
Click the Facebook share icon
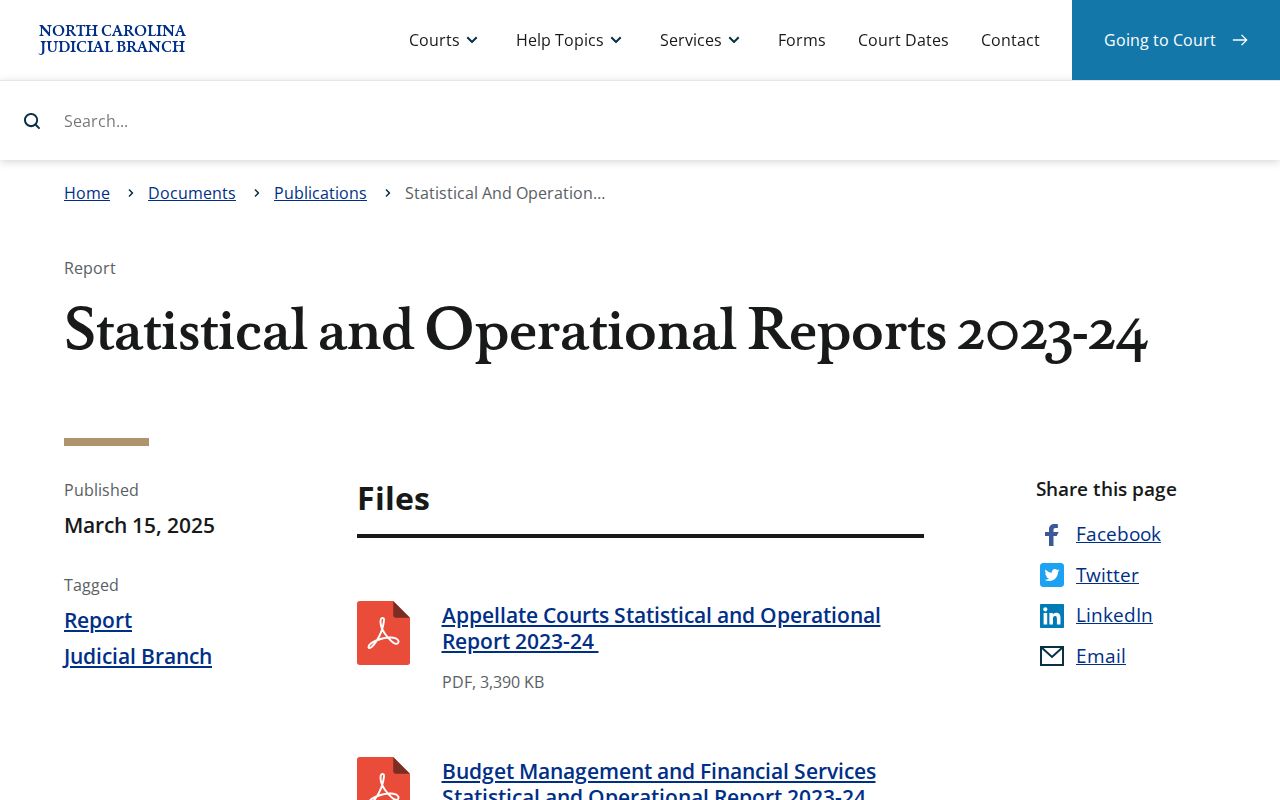1051,535
